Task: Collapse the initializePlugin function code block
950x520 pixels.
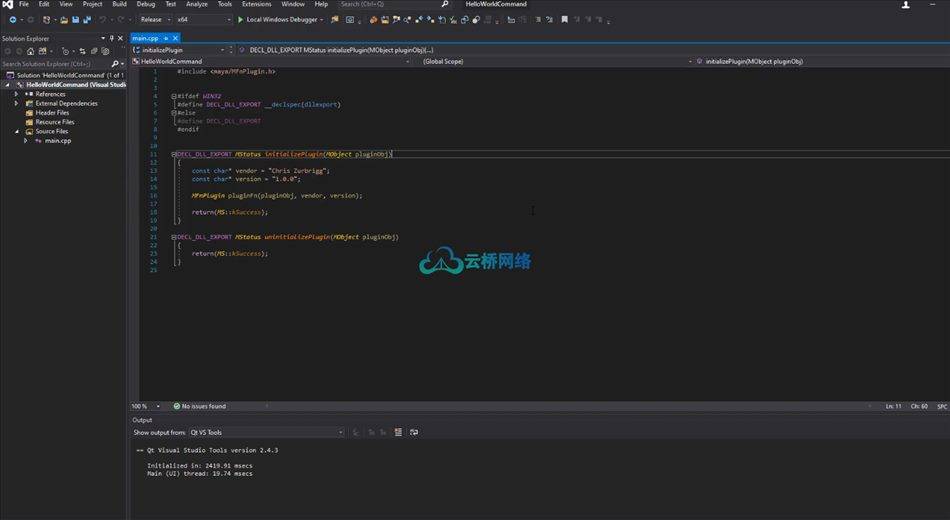Action: [174, 154]
